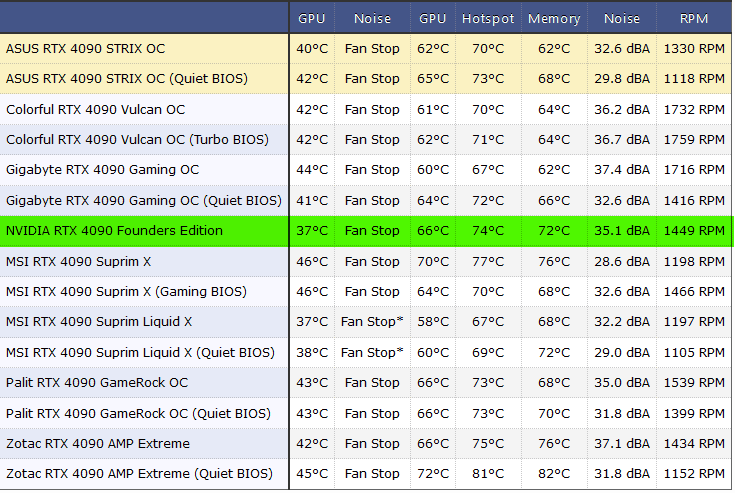Select Colorful RTX 4090 Vulcan OC (Turbo BIOS)

pos(137,140)
